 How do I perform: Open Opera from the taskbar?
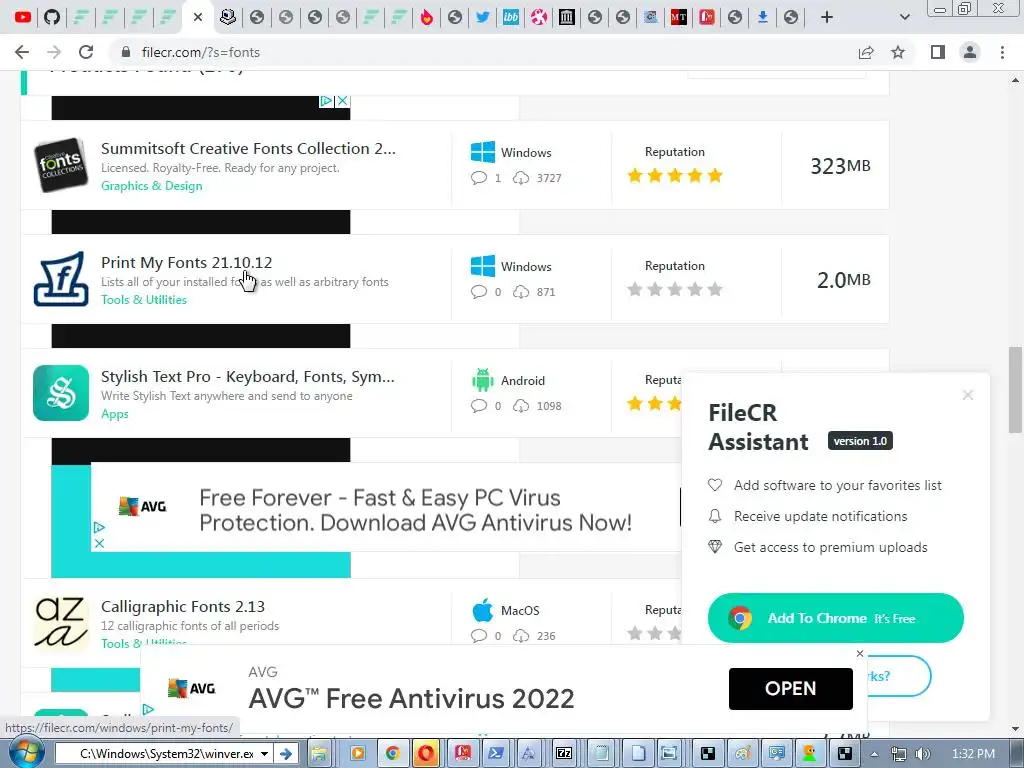click(426, 754)
